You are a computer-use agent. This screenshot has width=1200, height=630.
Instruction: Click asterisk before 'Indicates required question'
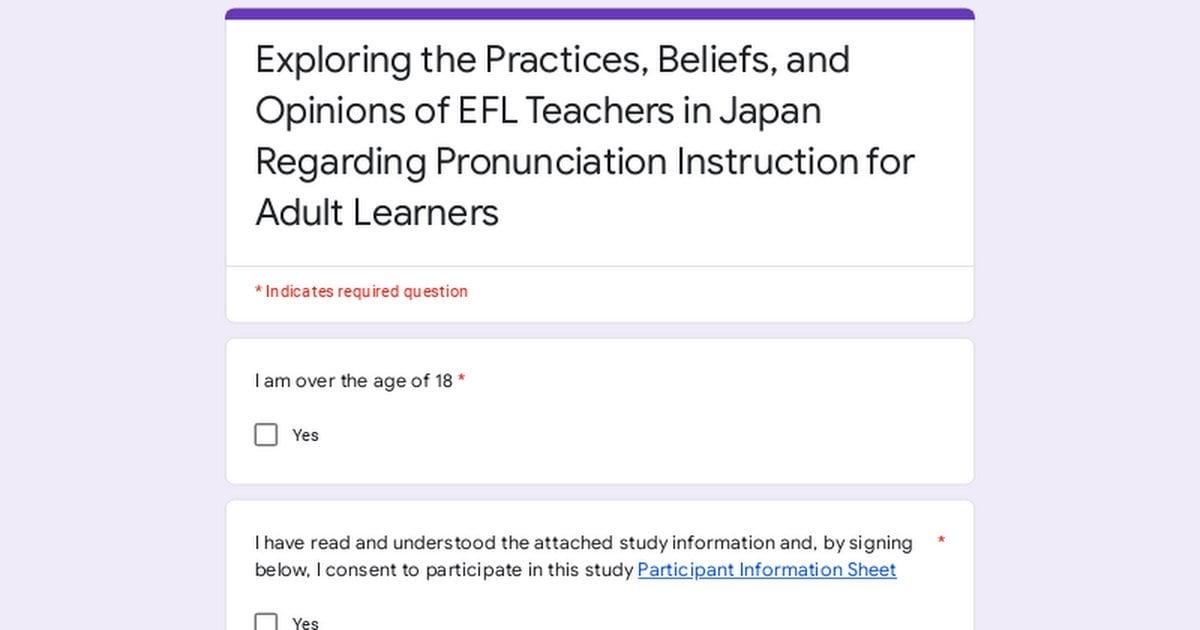tap(258, 292)
